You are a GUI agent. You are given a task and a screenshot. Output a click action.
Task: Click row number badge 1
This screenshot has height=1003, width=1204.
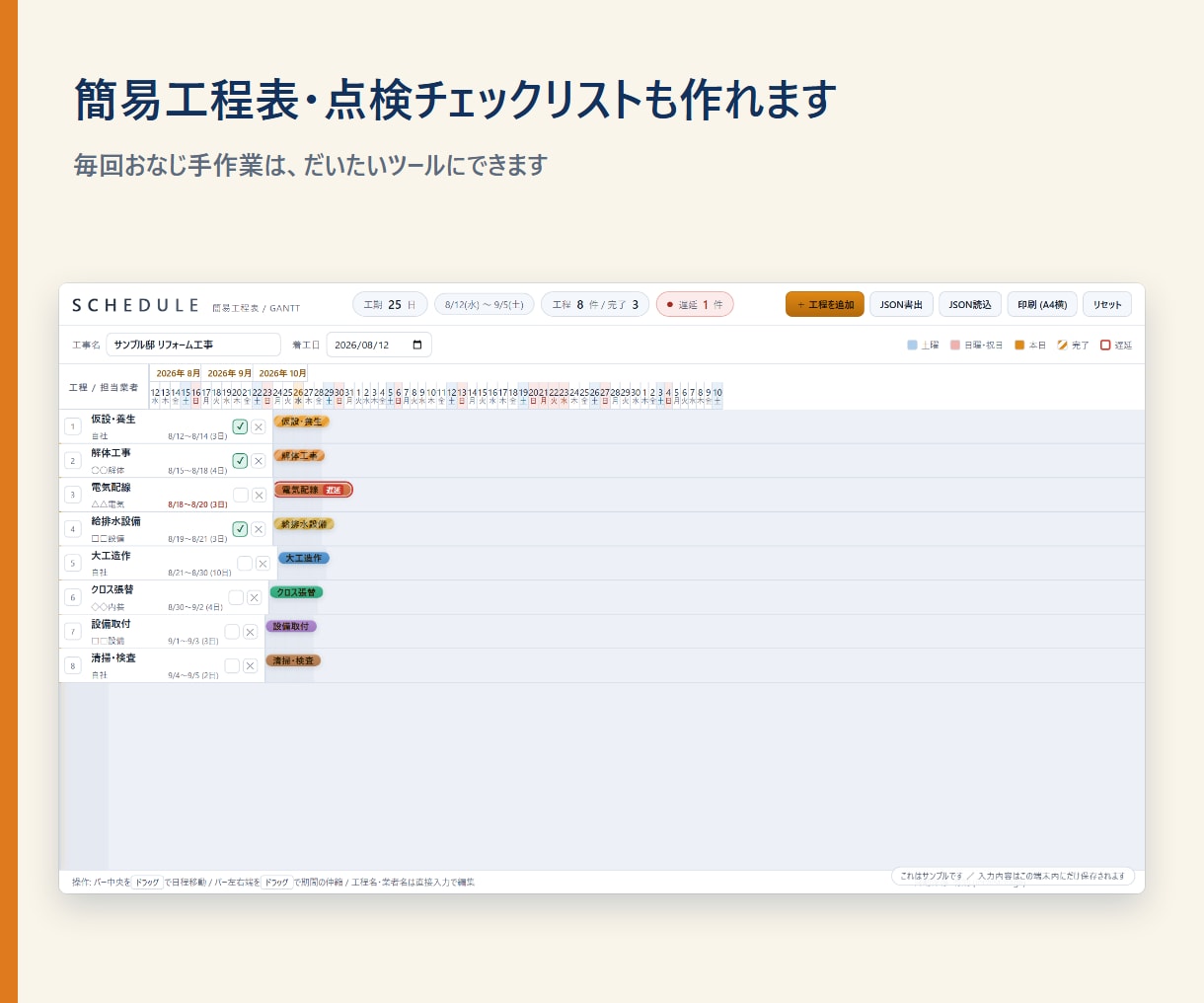click(x=72, y=426)
